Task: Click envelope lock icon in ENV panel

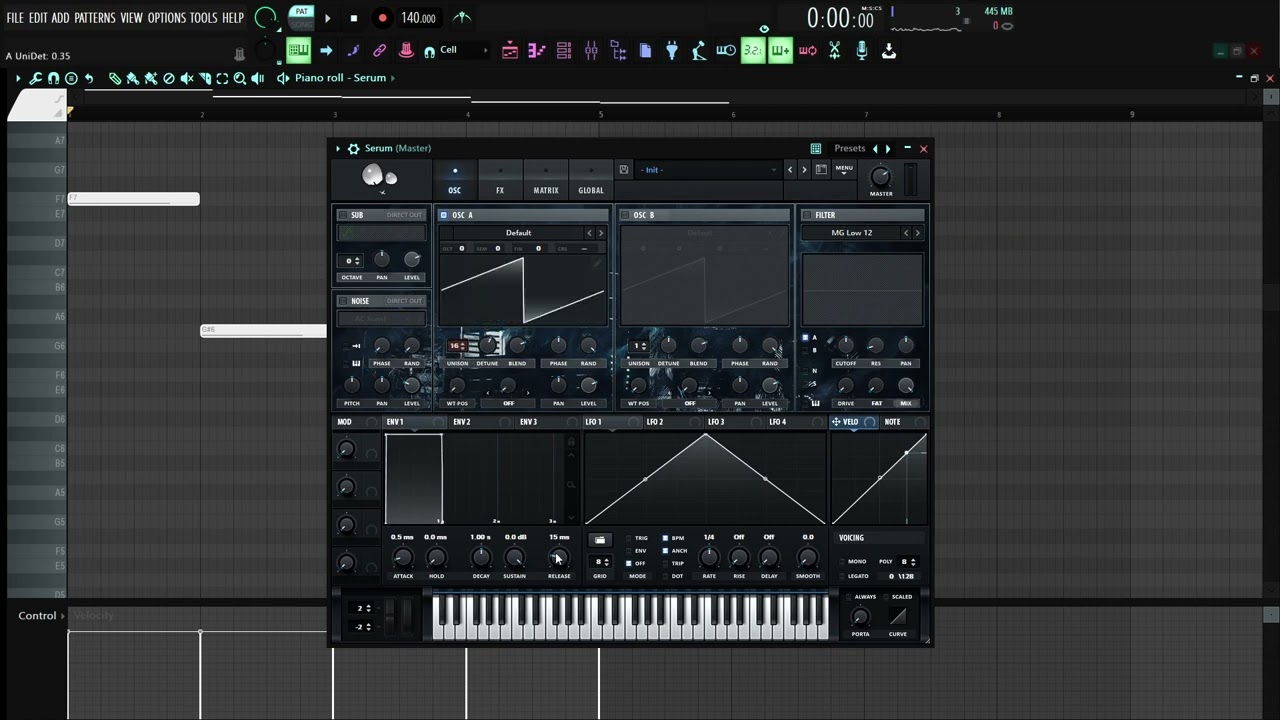Action: (571, 442)
